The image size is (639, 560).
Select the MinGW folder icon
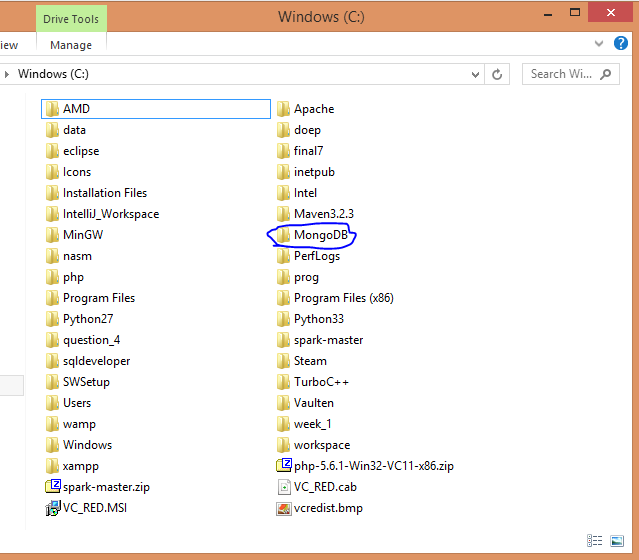pos(52,235)
